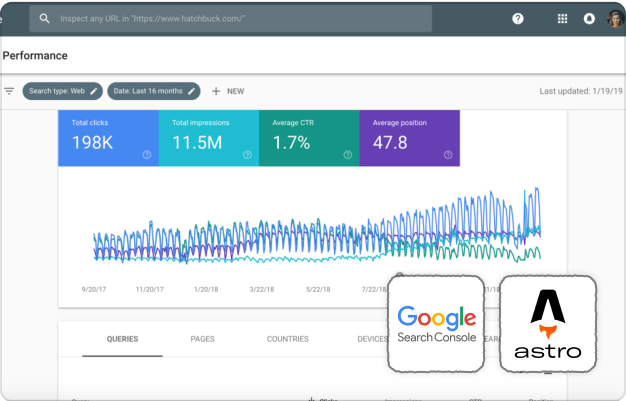Click the search magnifier icon

45,18
